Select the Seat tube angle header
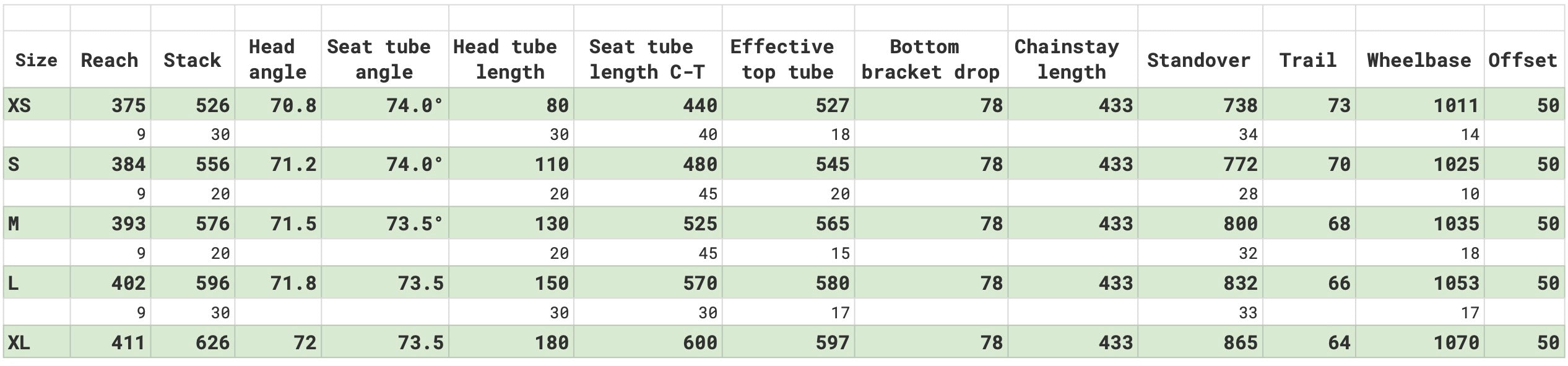This screenshot has height=366, width=1568. (384, 59)
